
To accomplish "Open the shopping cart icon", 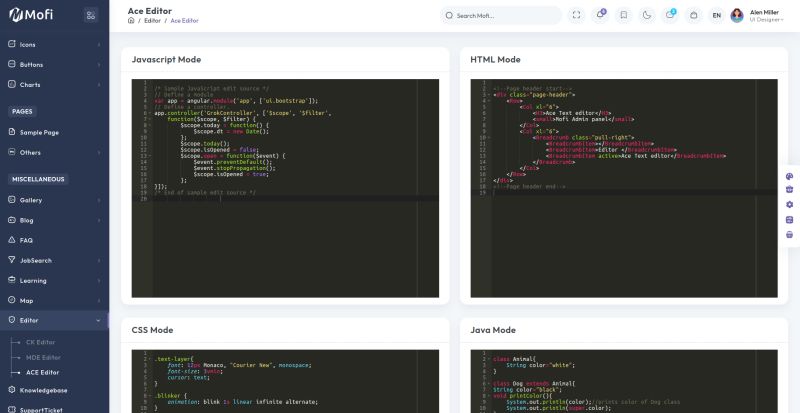I will [693, 15].
